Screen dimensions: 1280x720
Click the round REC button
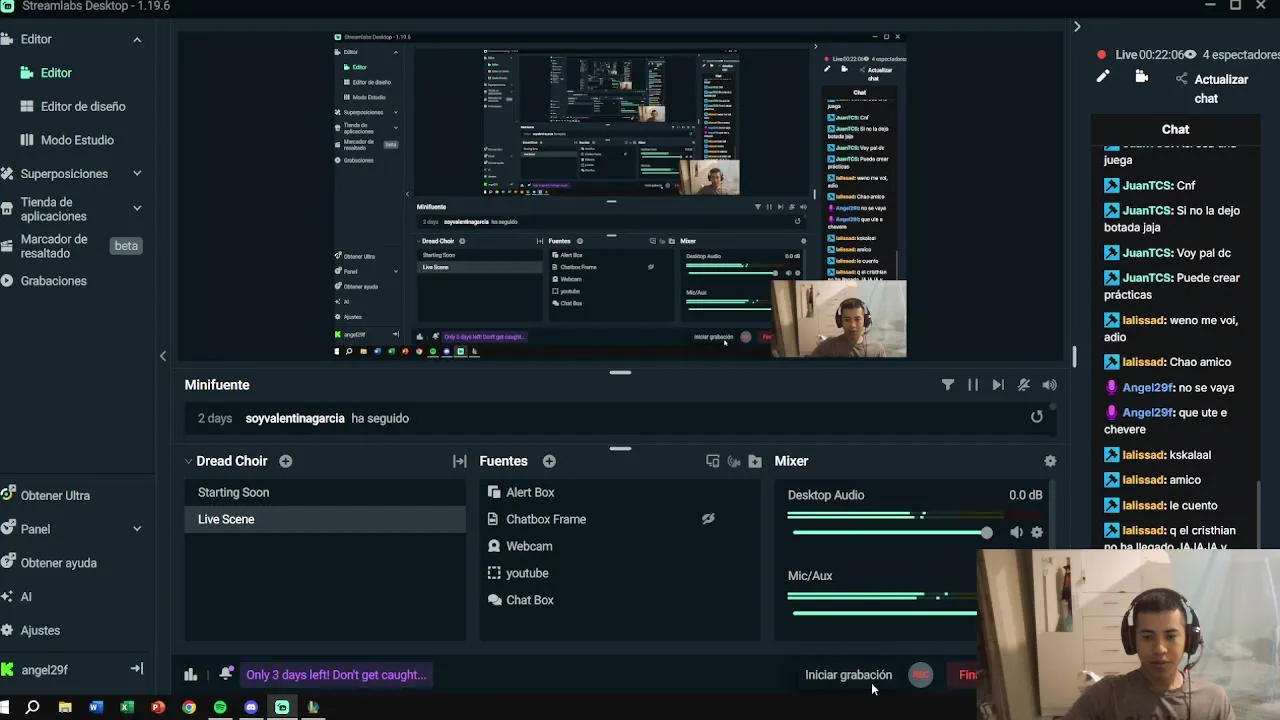coord(921,675)
